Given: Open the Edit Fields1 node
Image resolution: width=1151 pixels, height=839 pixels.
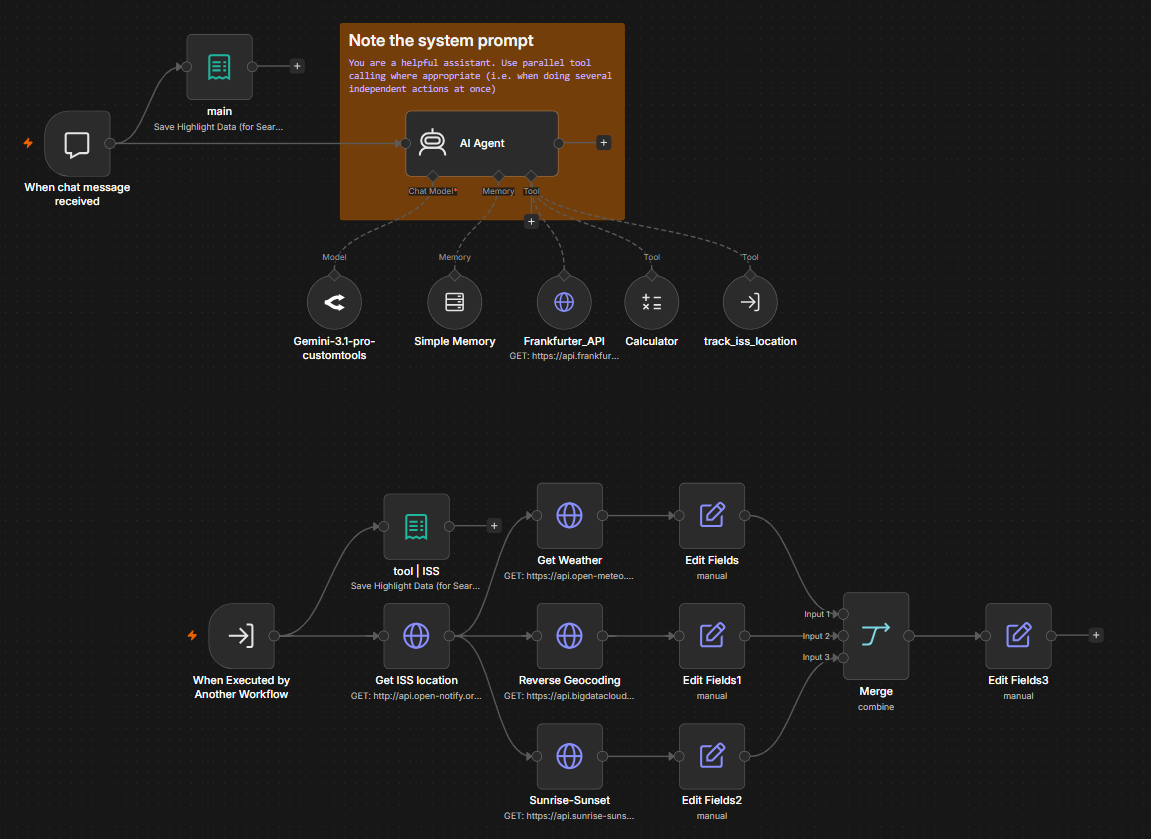Looking at the screenshot, I should pos(712,636).
